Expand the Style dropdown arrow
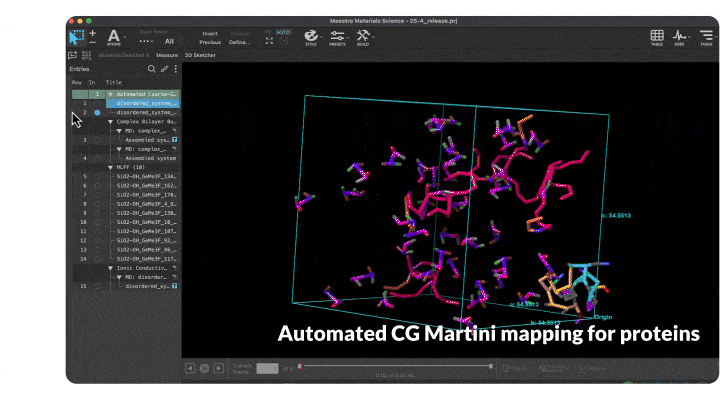The height and width of the screenshot is (405, 720). [x=321, y=37]
